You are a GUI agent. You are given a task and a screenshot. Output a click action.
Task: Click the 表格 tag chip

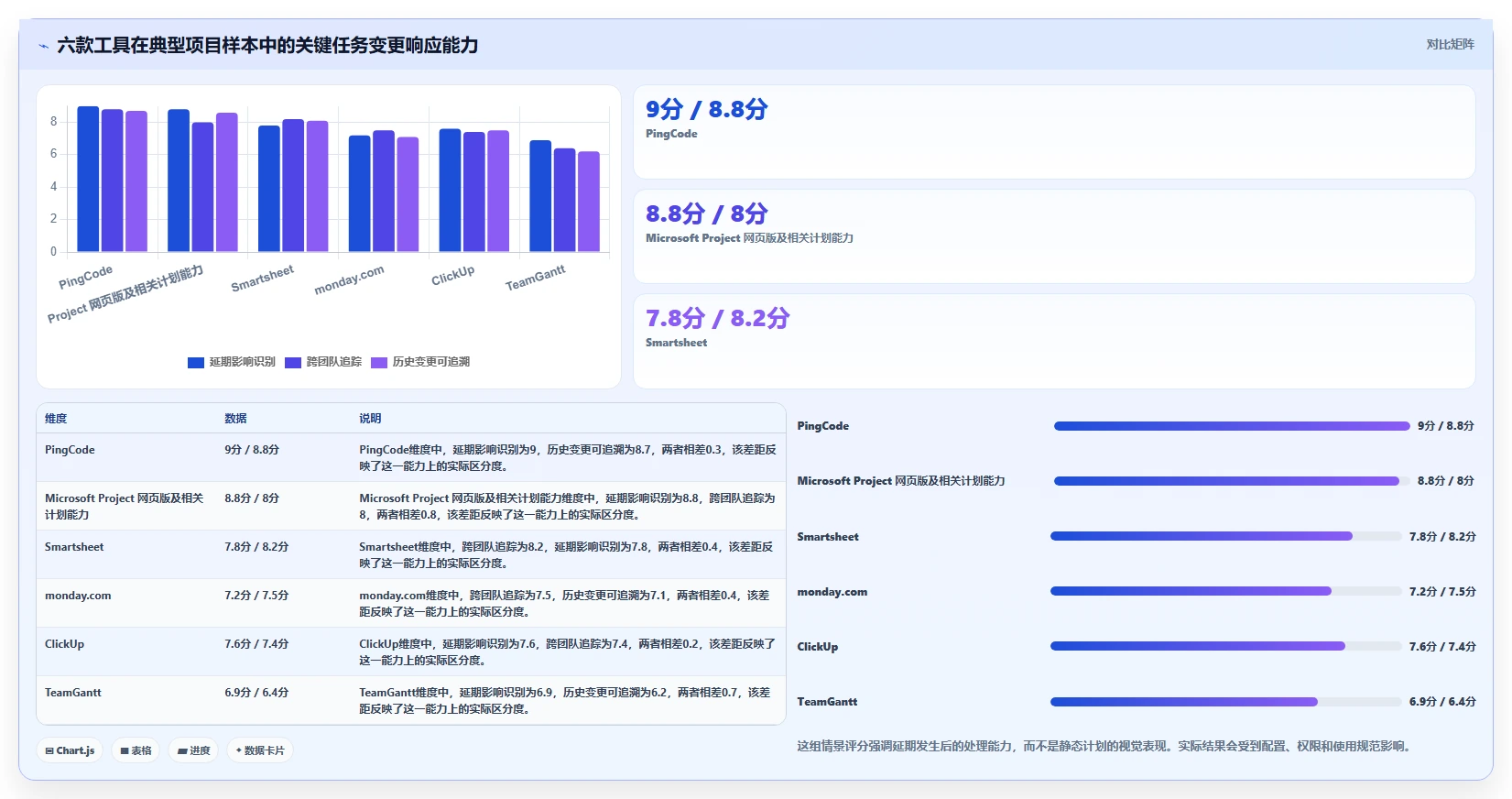coord(136,750)
